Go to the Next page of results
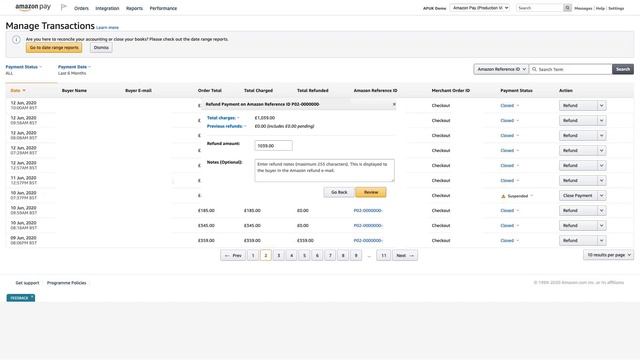Image resolution: width=640 pixels, height=360 pixels. pyautogui.click(x=405, y=256)
